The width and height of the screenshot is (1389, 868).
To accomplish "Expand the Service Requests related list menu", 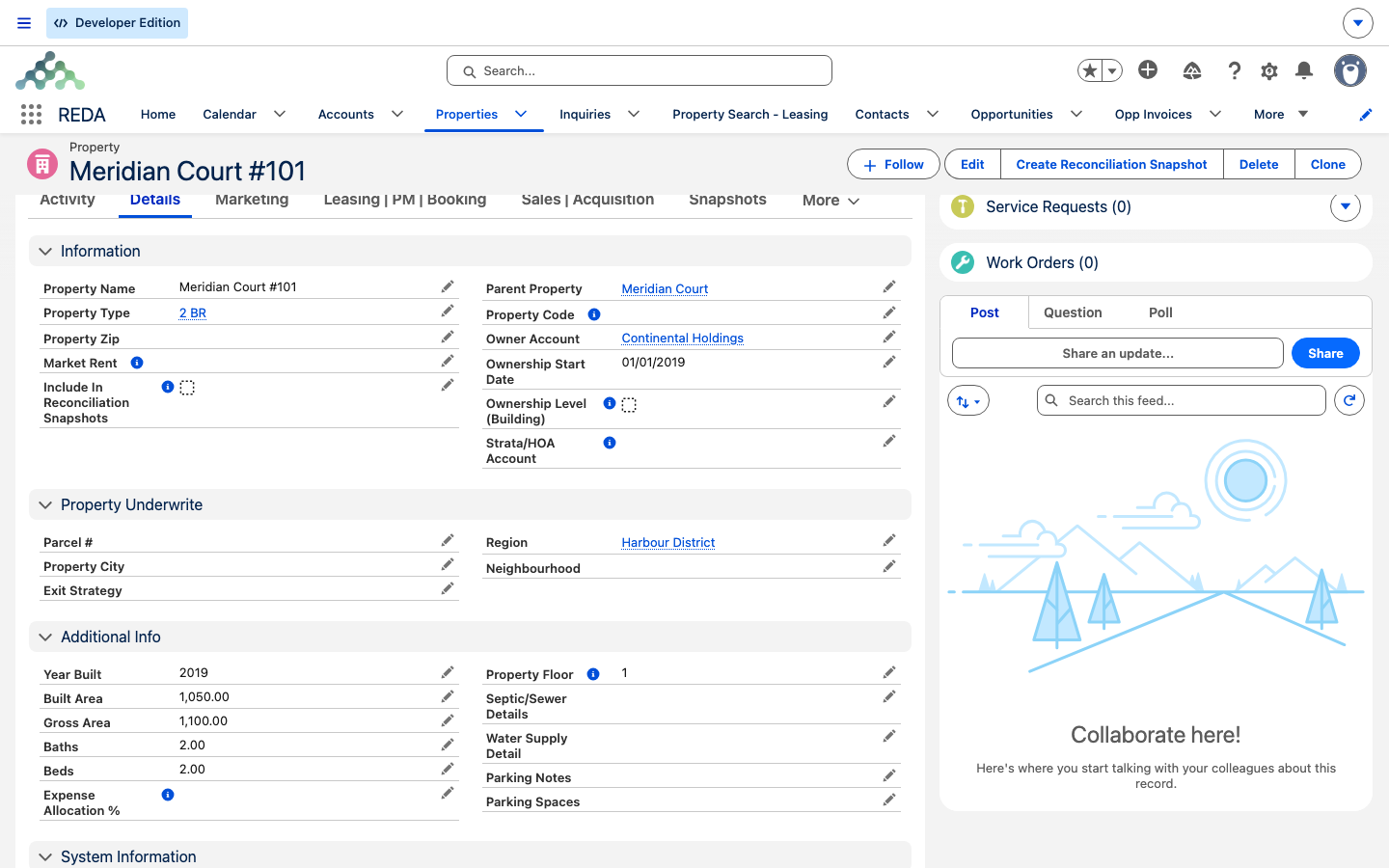I will 1346,205.
